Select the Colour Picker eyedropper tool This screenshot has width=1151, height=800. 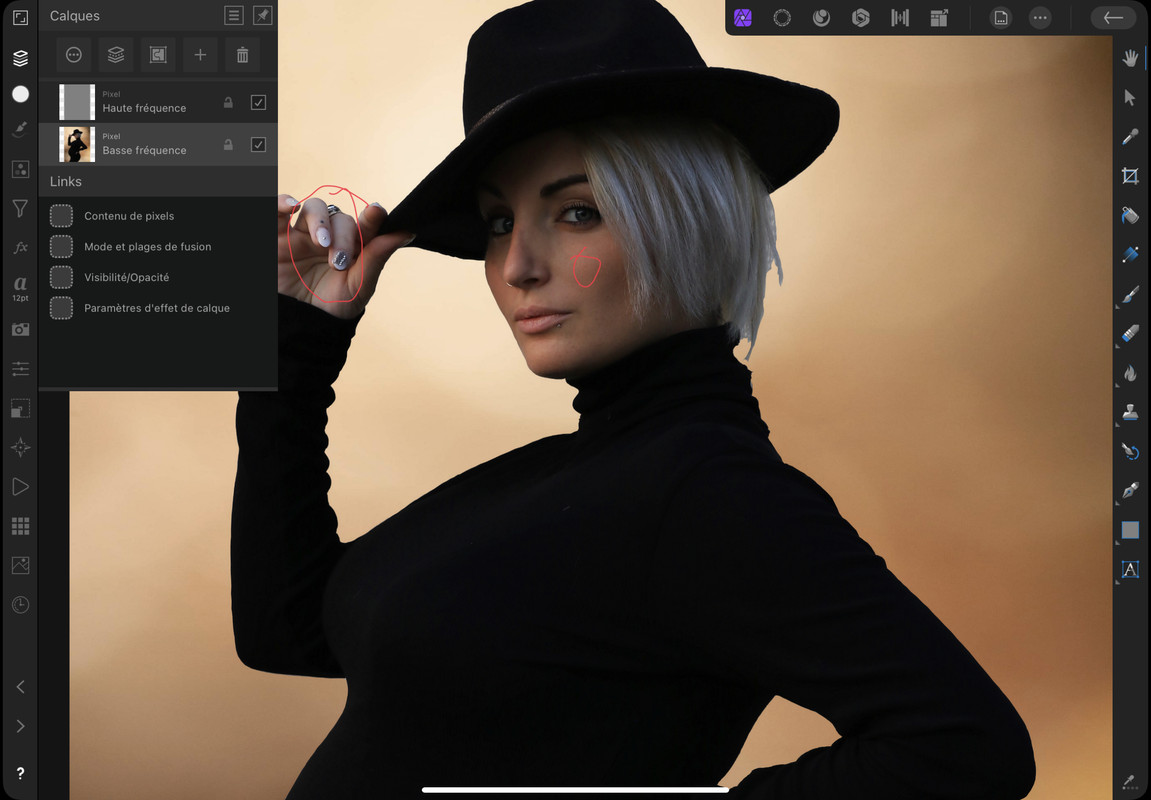click(x=1130, y=137)
